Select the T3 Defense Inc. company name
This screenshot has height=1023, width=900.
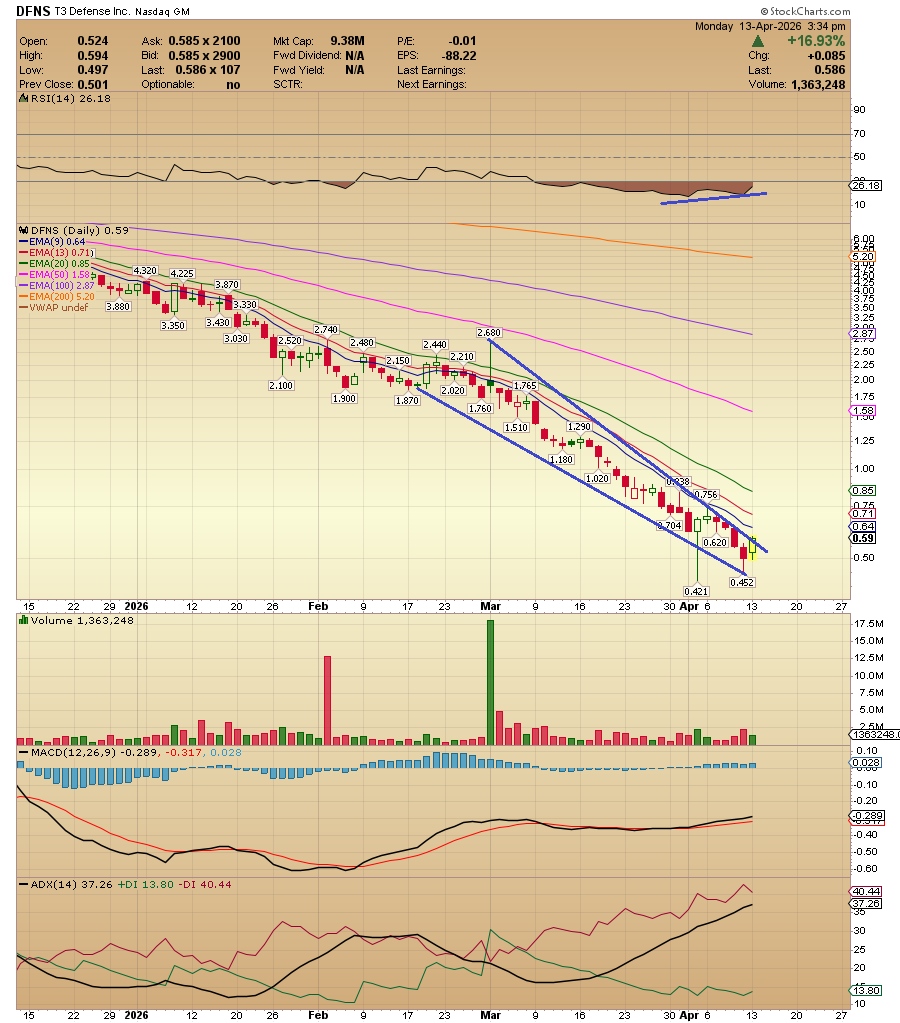[x=93, y=12]
